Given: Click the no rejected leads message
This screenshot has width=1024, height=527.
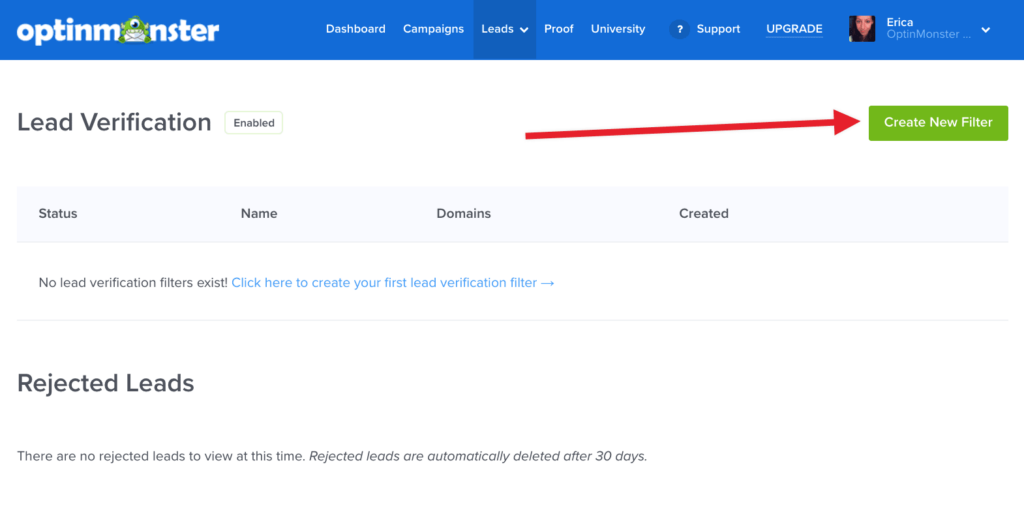Looking at the screenshot, I should (x=332, y=456).
